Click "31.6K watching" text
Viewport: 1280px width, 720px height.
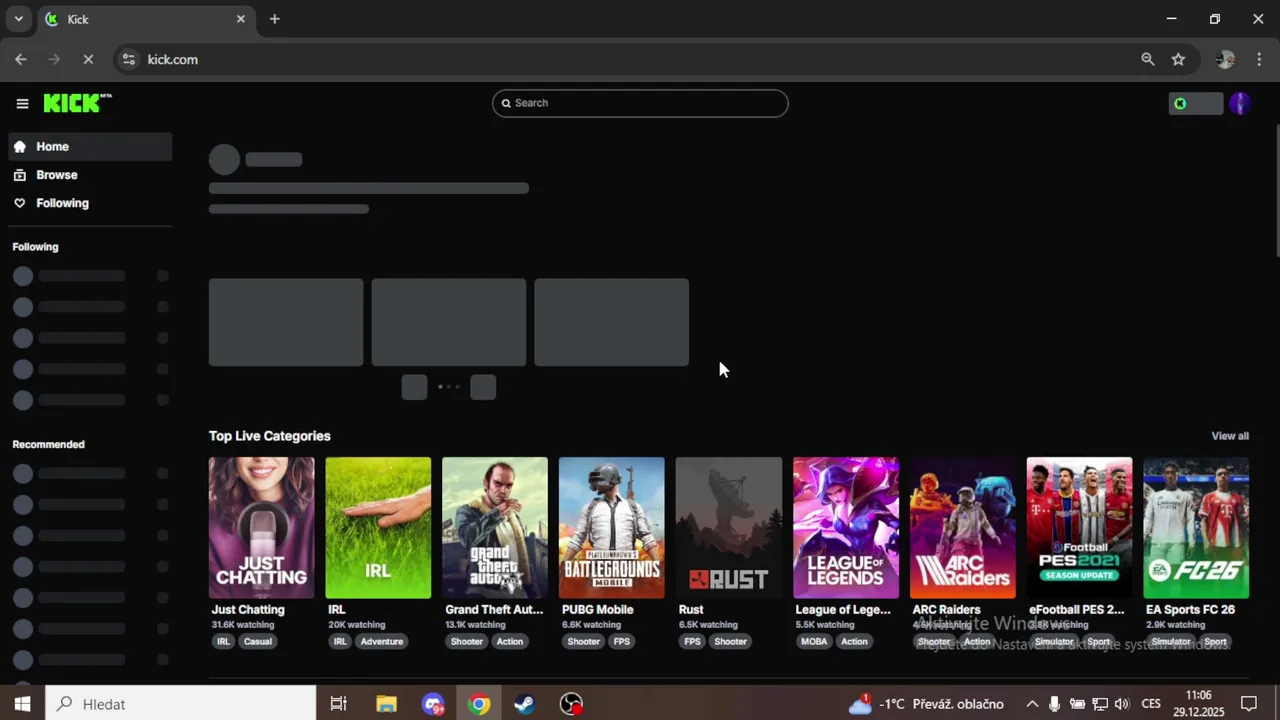(243, 625)
